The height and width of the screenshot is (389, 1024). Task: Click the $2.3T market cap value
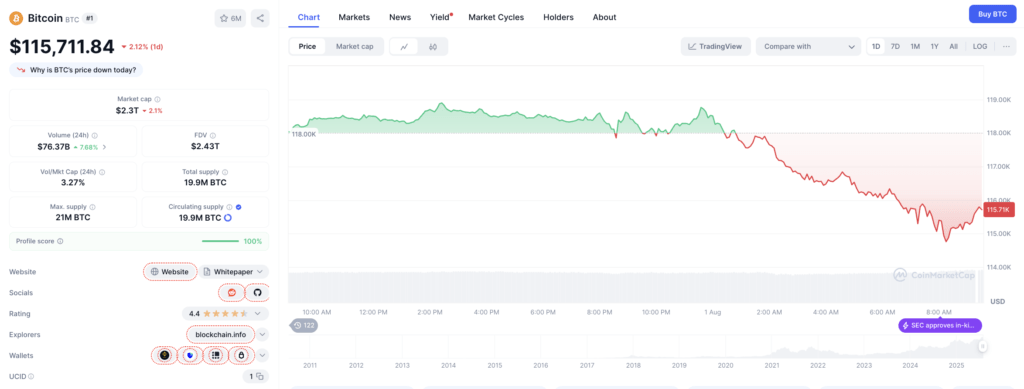[127, 110]
